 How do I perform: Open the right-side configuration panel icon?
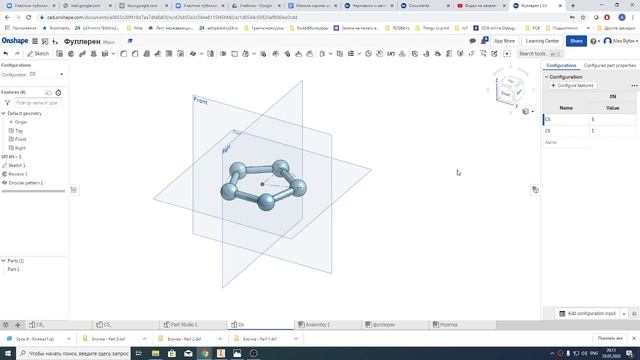(x=535, y=190)
